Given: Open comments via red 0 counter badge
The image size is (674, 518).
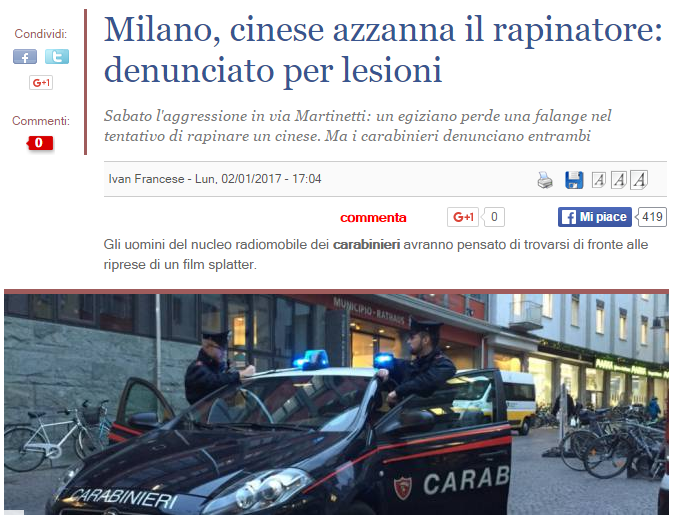Looking at the screenshot, I should (40, 143).
